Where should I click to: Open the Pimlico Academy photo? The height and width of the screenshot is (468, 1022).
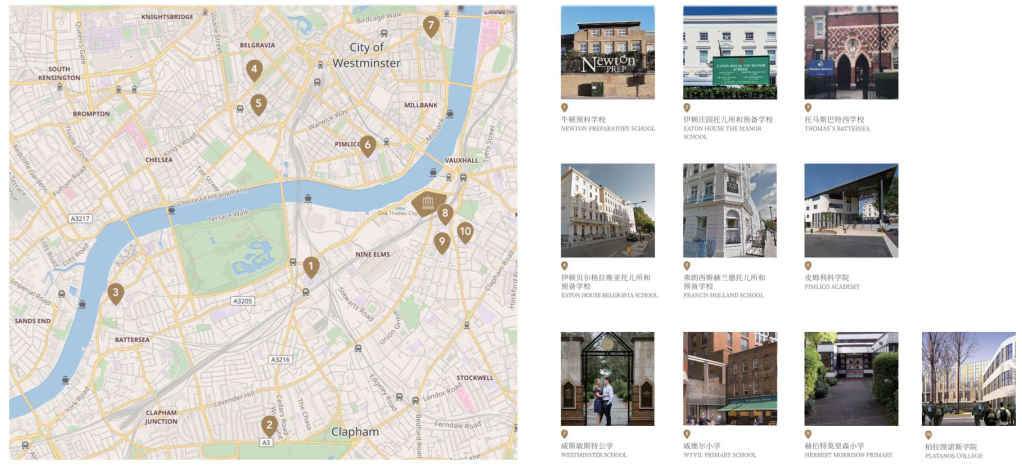click(851, 211)
